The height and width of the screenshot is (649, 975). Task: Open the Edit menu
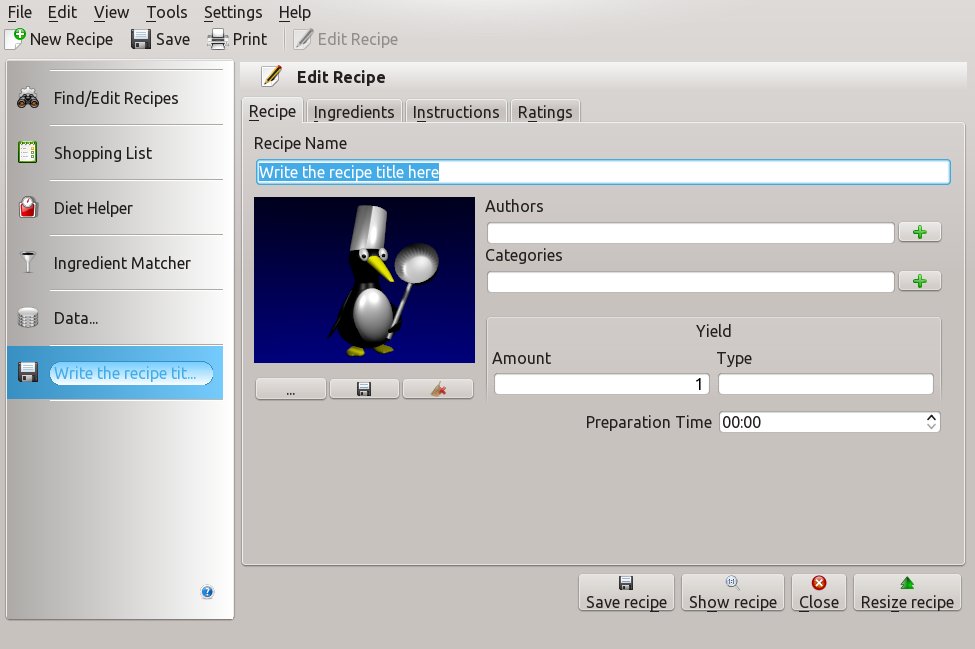[x=62, y=12]
